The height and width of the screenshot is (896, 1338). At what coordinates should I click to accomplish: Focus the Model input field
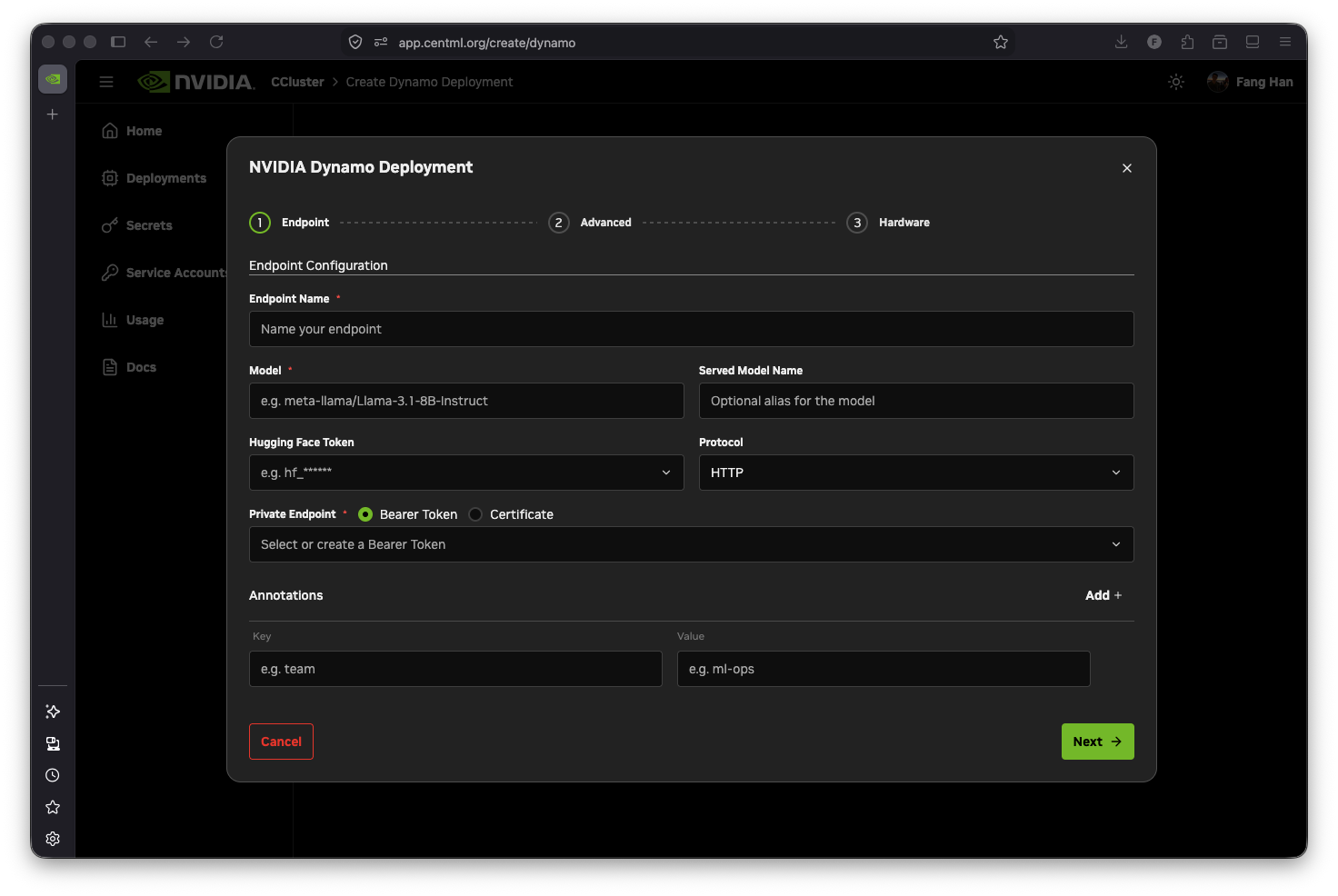click(466, 401)
